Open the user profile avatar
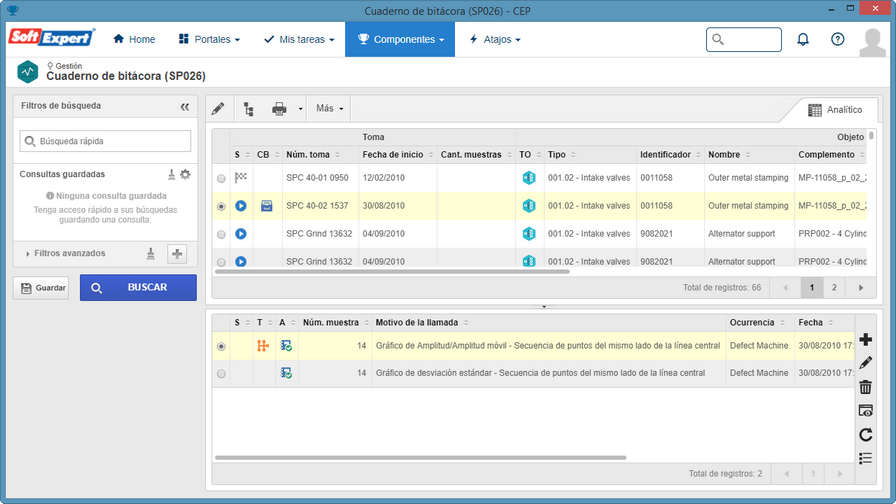Image resolution: width=896 pixels, height=504 pixels. (x=873, y=42)
